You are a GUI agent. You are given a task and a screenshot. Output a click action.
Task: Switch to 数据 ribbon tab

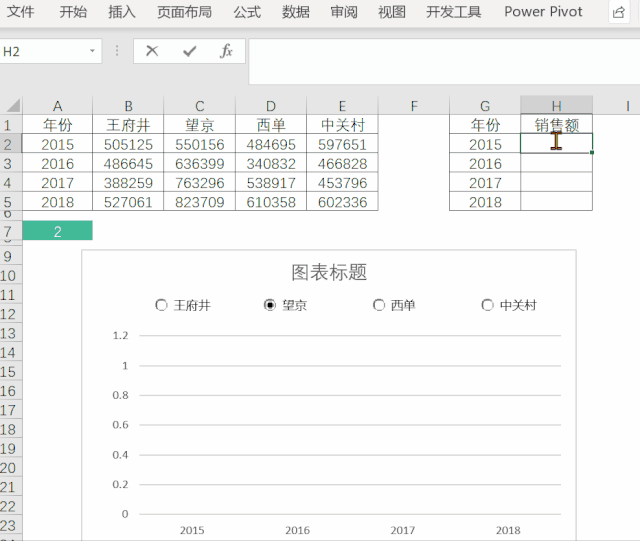(x=296, y=12)
